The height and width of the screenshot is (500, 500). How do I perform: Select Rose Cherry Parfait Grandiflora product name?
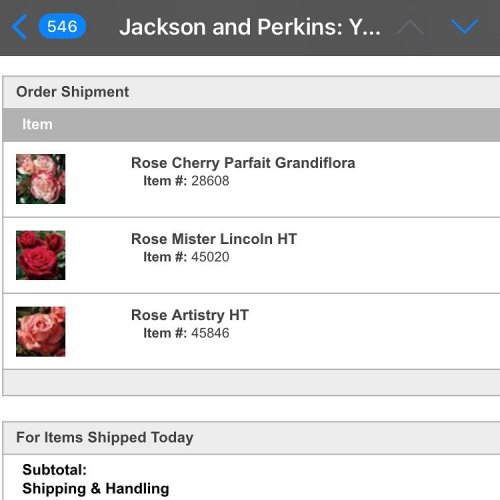click(243, 163)
